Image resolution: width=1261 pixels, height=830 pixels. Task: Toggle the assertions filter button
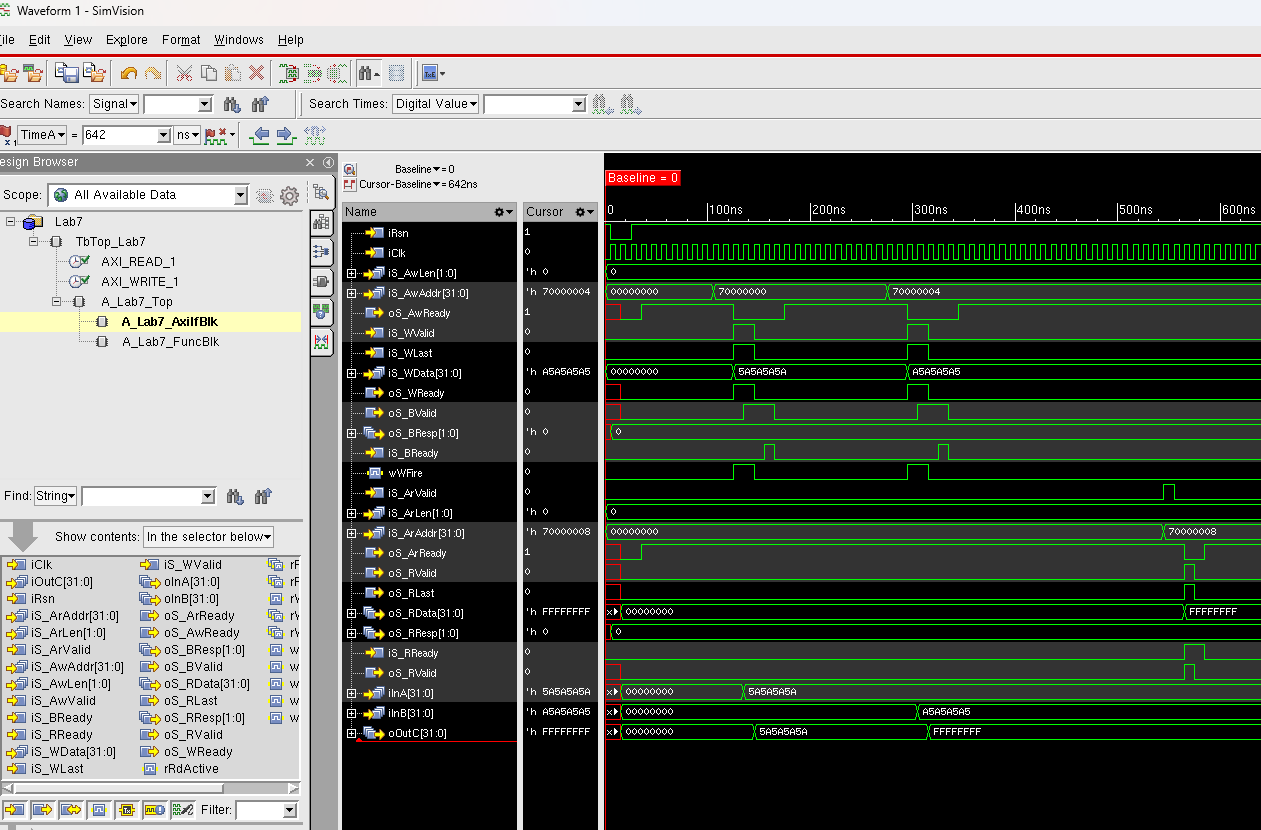click(x=154, y=810)
